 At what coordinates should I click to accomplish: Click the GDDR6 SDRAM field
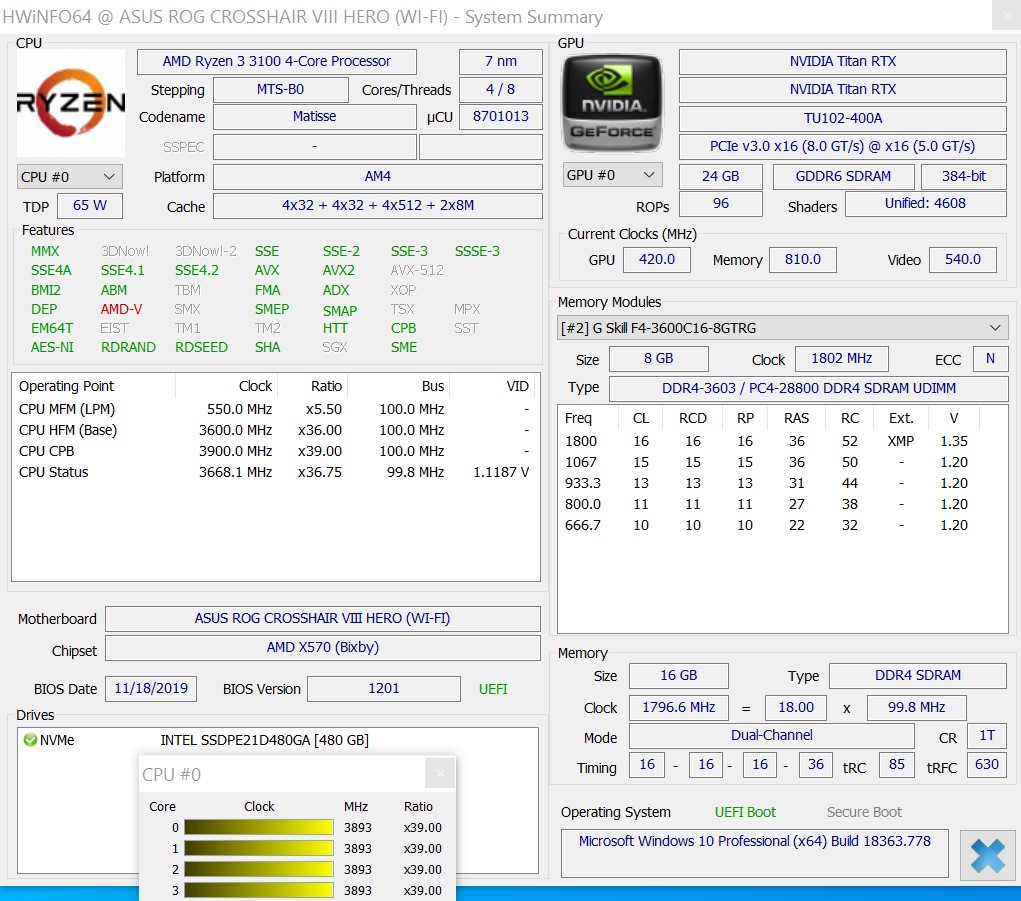(843, 176)
